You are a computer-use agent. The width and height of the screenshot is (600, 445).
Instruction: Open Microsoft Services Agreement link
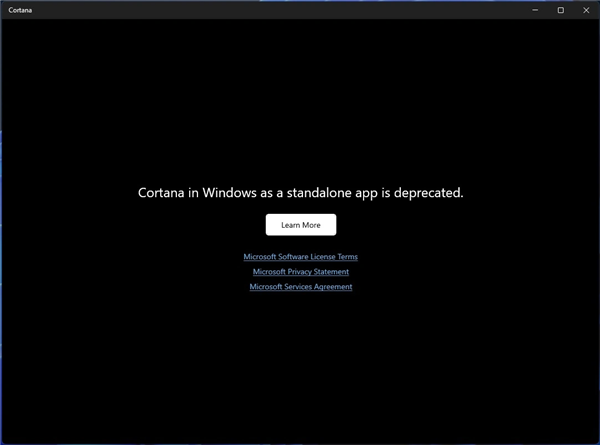pos(300,287)
